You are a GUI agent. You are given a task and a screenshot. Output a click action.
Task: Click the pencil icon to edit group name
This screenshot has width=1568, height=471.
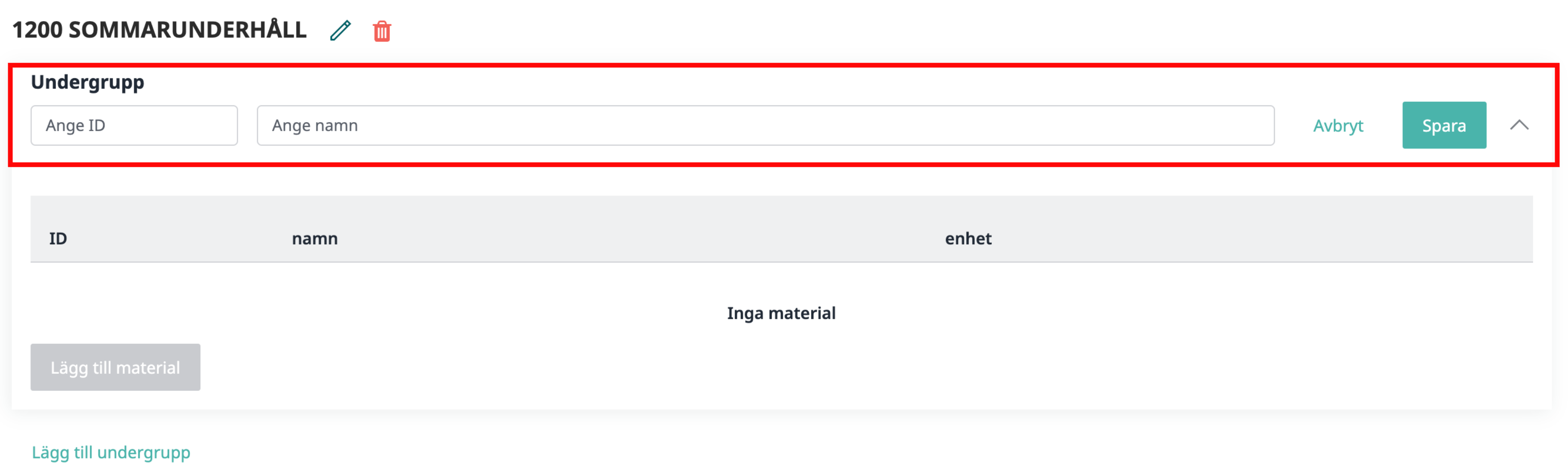click(x=340, y=31)
